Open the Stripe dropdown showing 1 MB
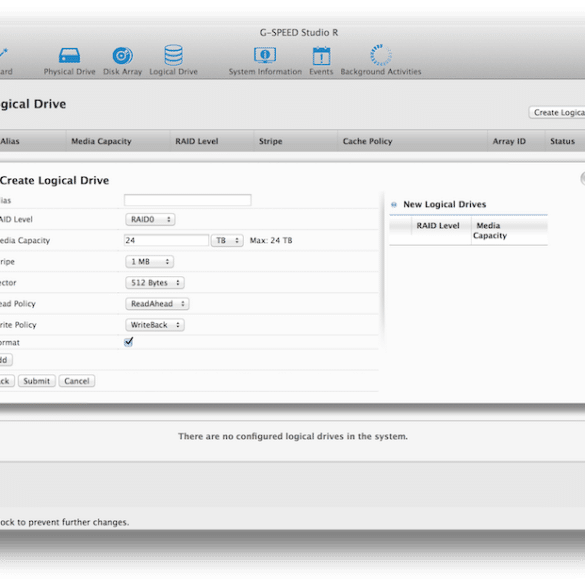 149,262
